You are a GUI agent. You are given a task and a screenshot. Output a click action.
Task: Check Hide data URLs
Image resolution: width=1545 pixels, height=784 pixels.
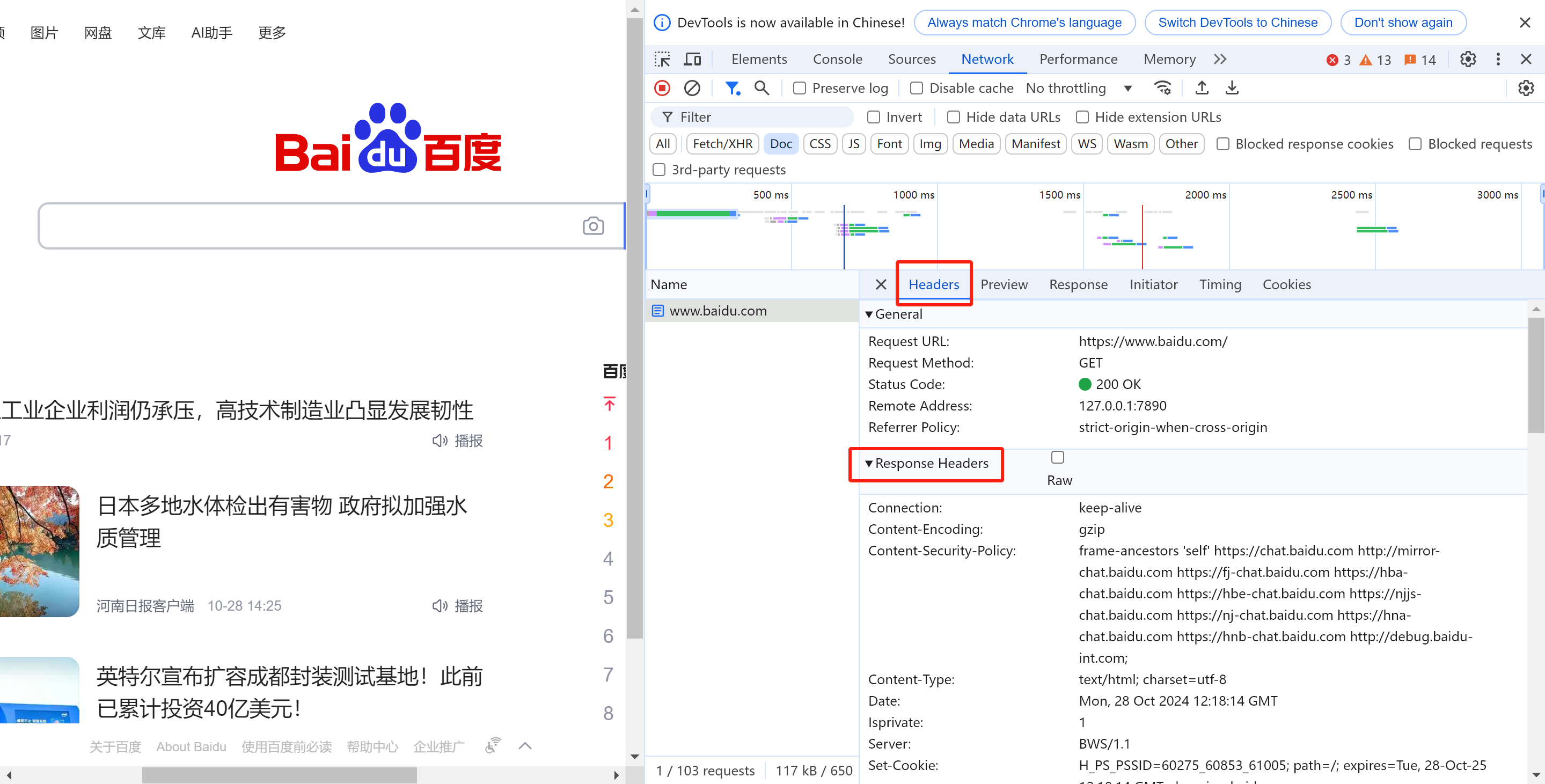953,117
